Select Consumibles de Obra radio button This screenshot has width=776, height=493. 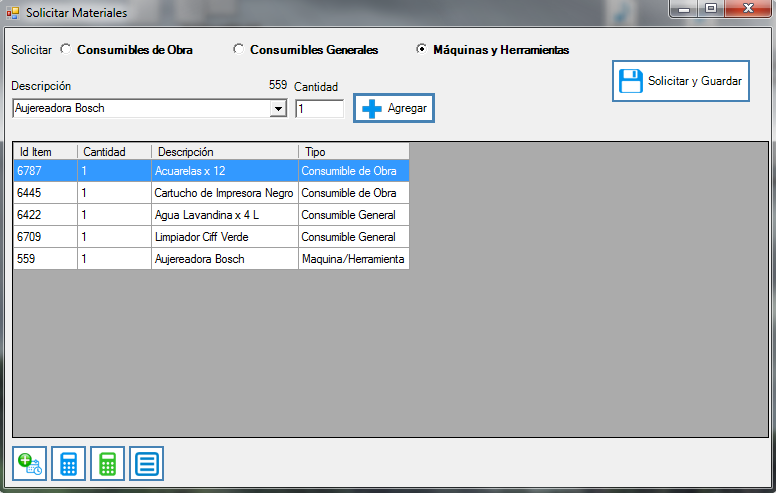pos(65,49)
